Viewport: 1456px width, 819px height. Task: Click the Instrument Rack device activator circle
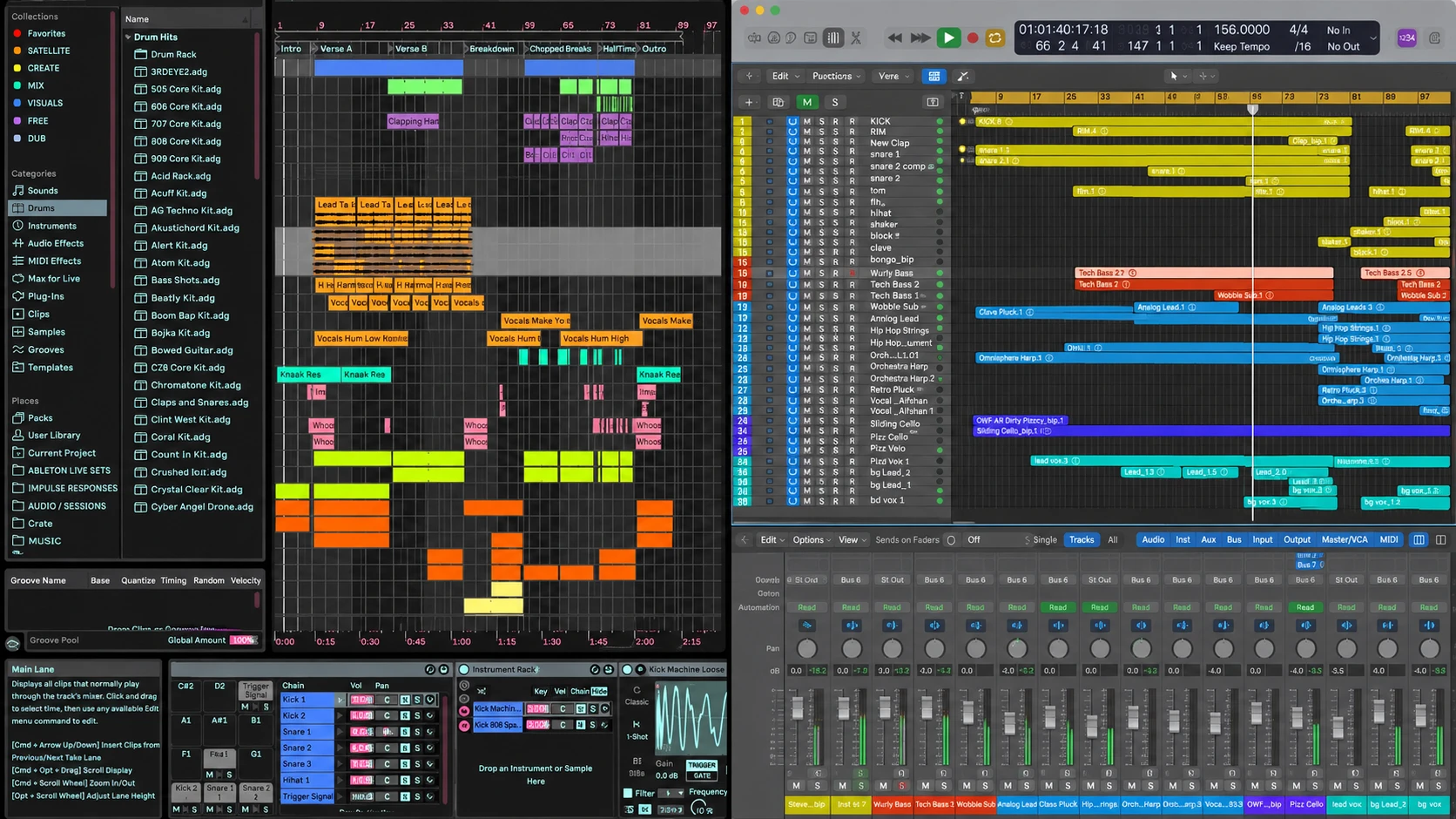(464, 669)
